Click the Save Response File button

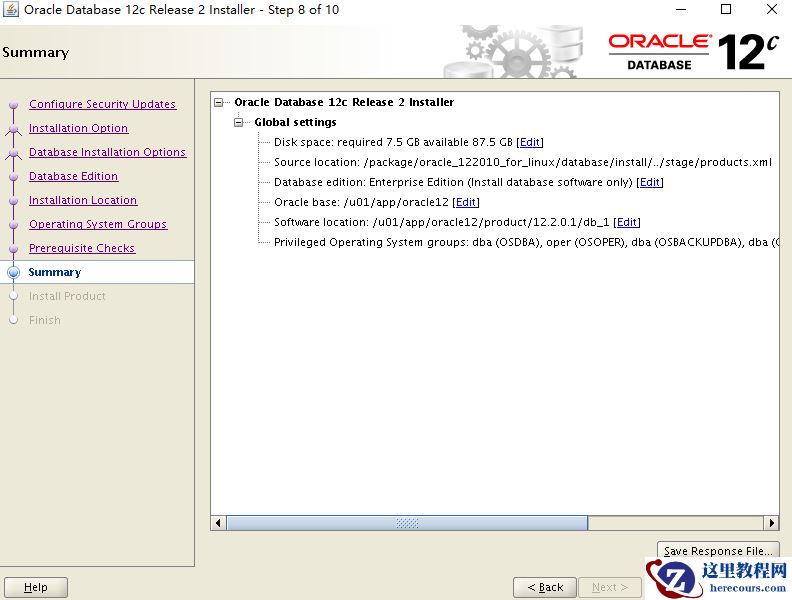pos(718,551)
